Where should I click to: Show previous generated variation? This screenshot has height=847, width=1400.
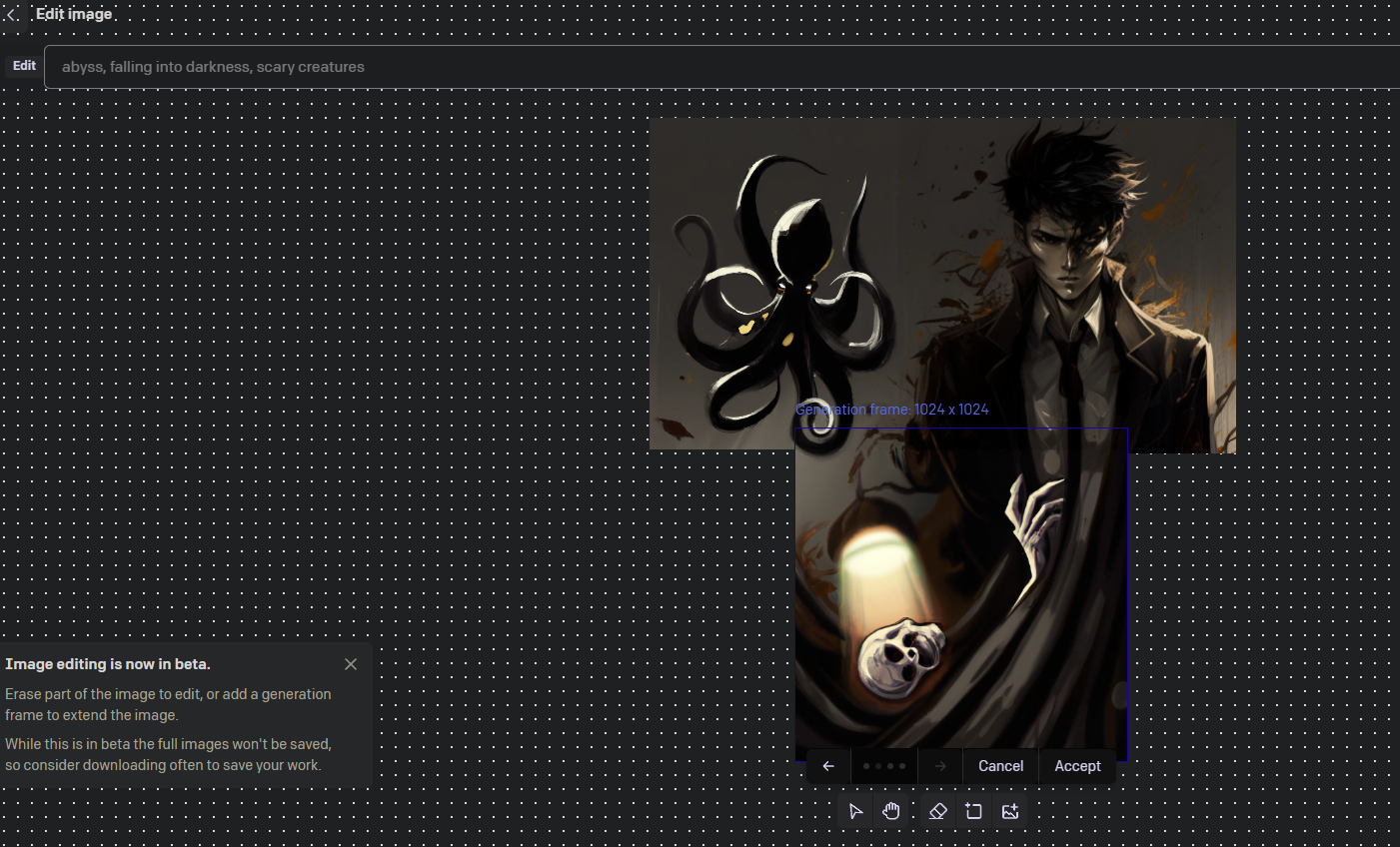tap(828, 766)
